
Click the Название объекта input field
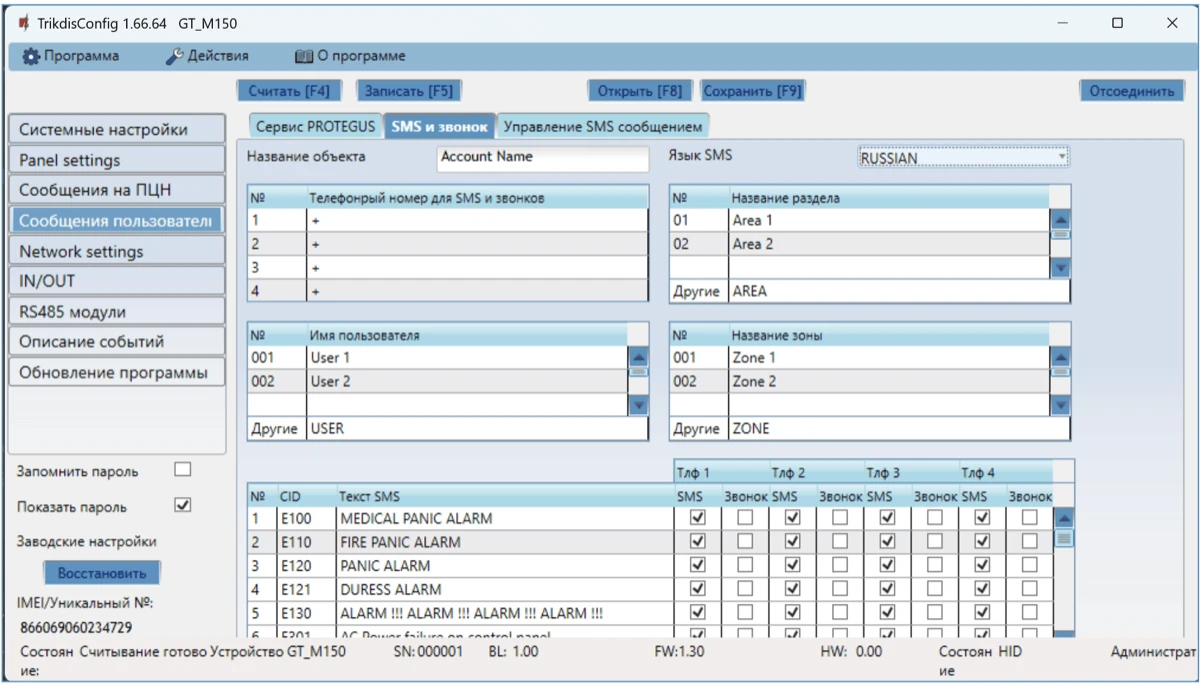542,157
